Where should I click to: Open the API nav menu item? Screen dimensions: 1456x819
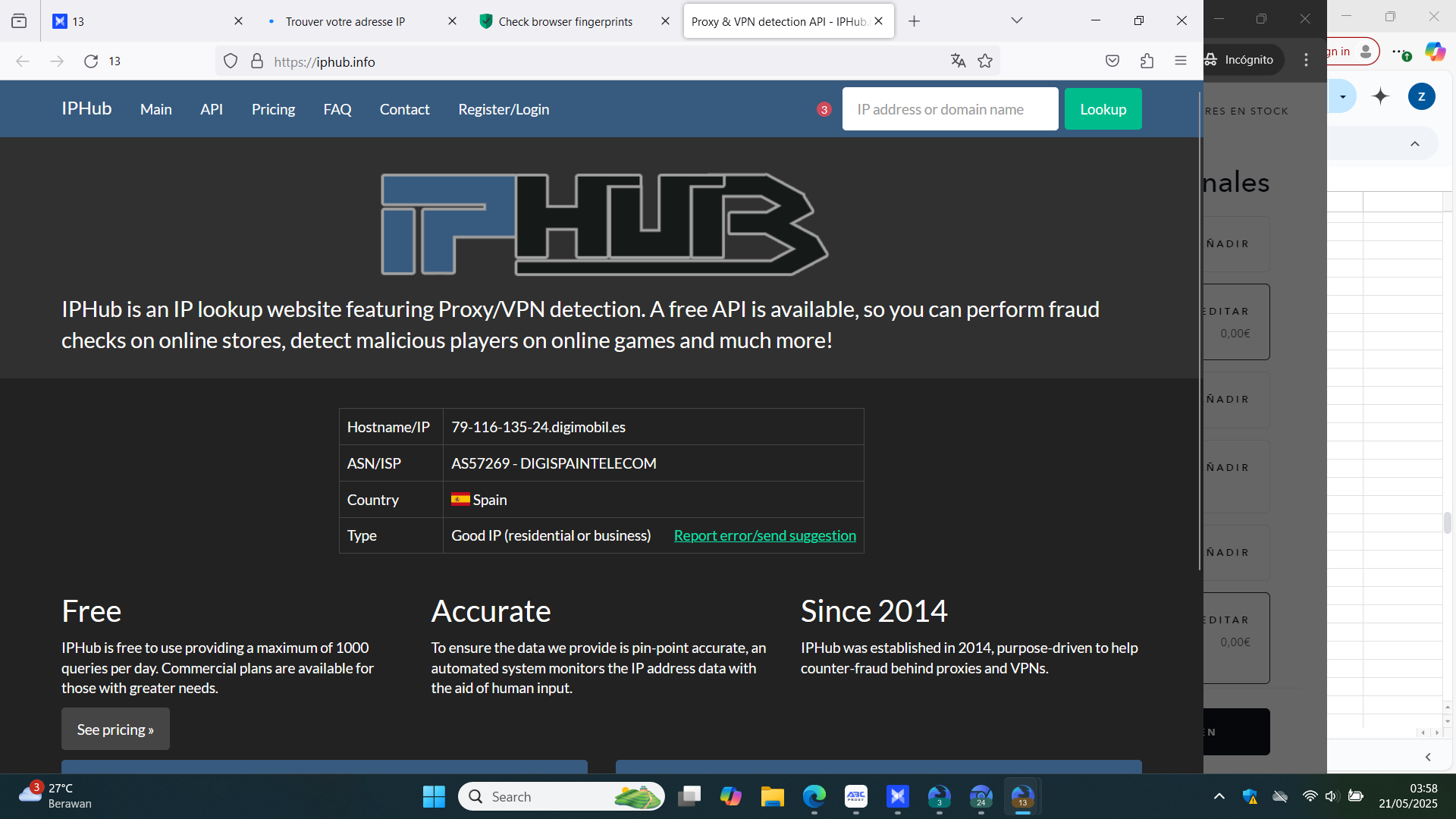(x=212, y=109)
